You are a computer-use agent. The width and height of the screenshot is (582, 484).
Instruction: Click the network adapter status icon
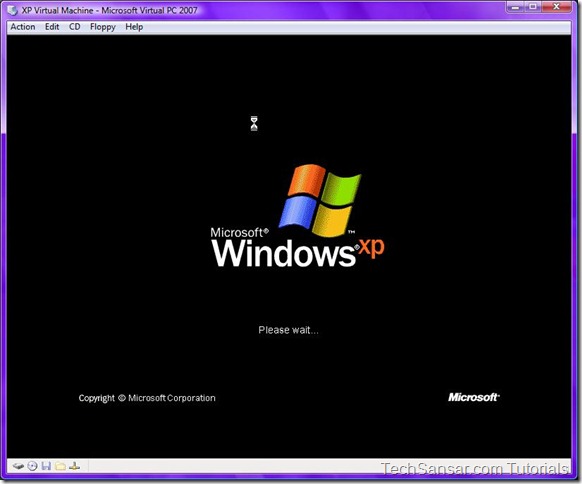74,466
